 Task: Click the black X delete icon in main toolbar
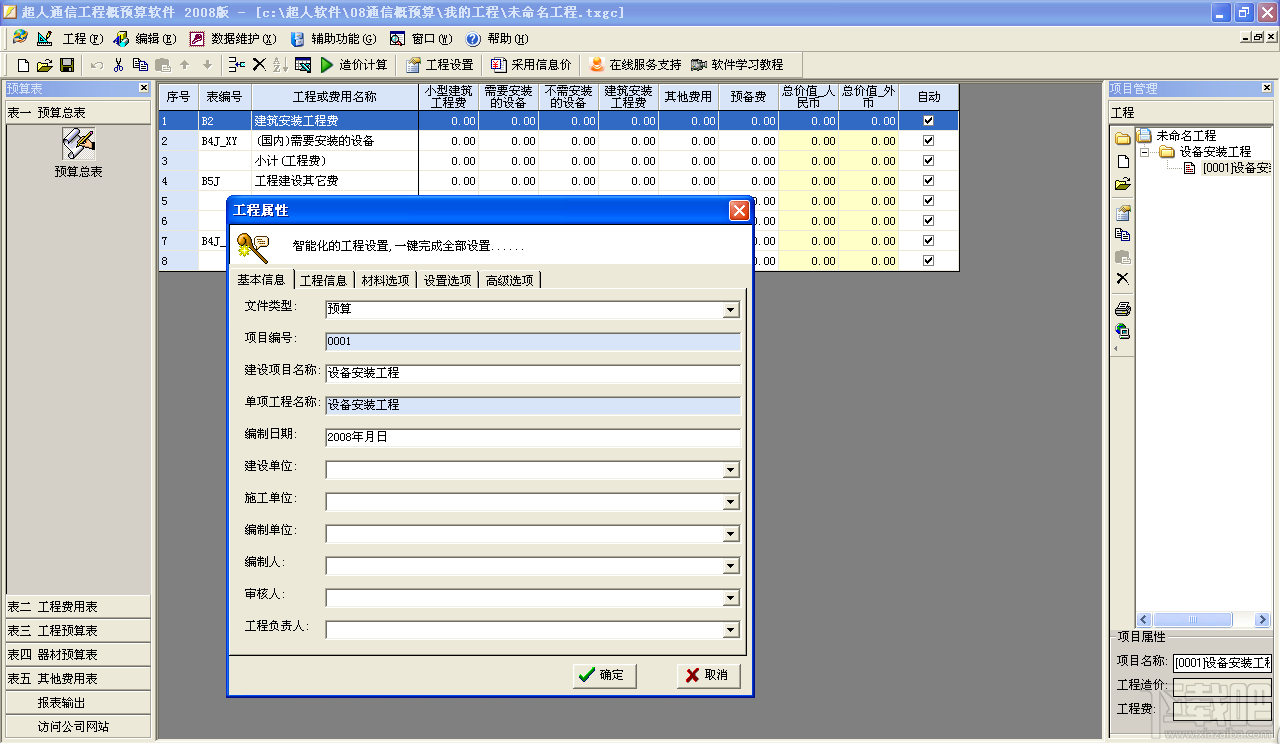pyautogui.click(x=259, y=65)
